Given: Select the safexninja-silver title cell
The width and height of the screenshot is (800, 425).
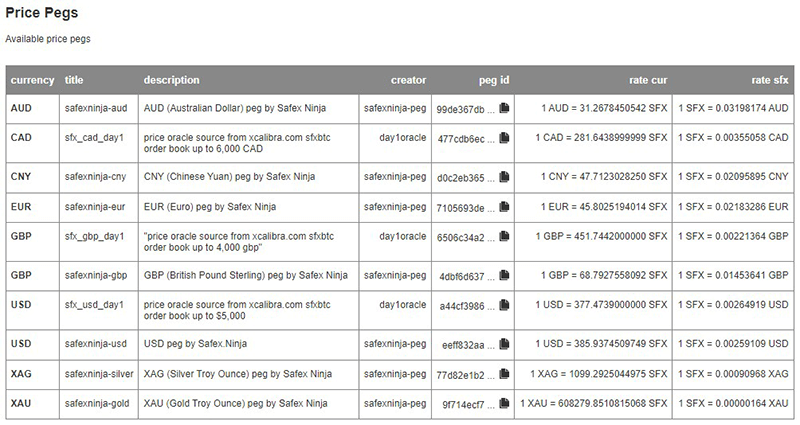Looking at the screenshot, I should (98, 374).
